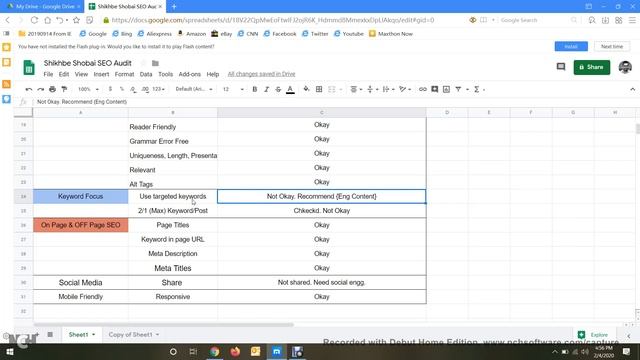Open the Tools menu
This screenshot has width=640, height=360.
point(165,74)
